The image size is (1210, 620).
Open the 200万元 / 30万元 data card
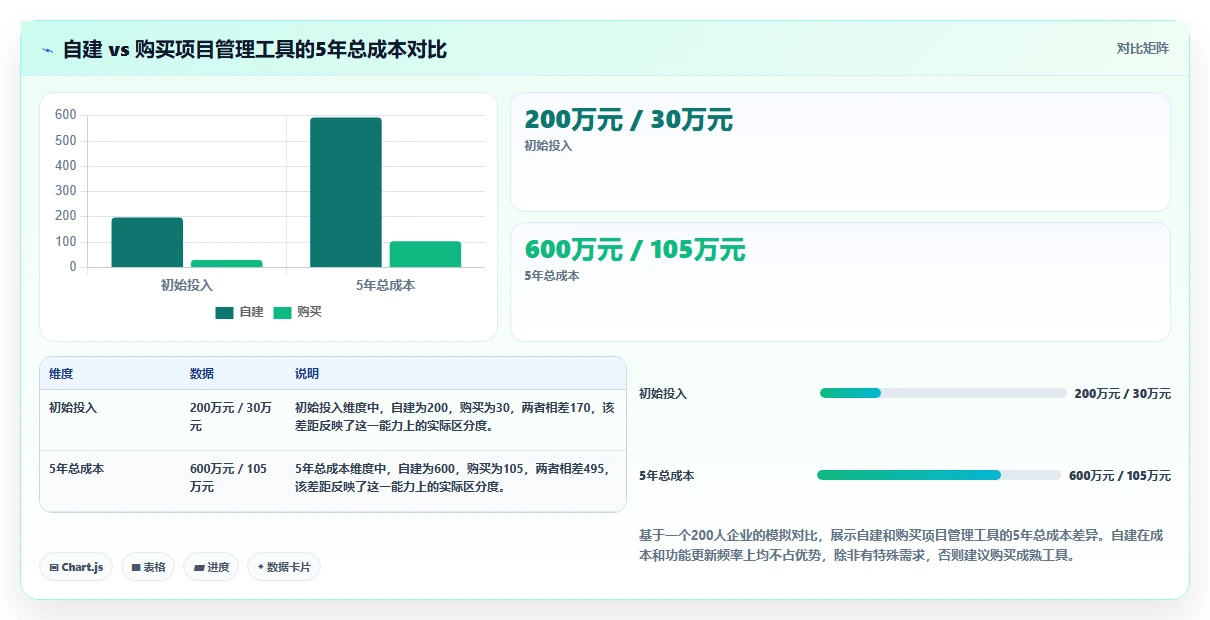(x=840, y=152)
